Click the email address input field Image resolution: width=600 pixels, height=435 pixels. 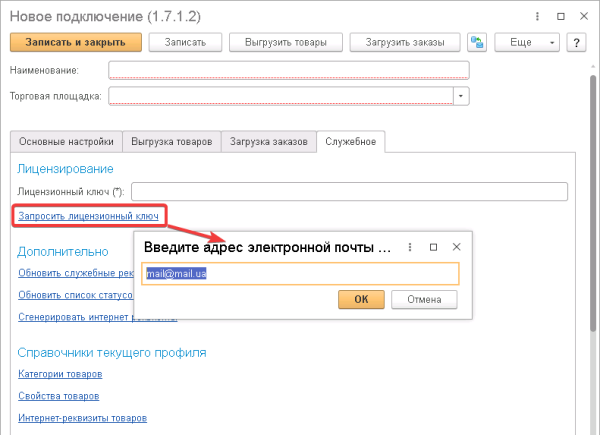coord(300,273)
